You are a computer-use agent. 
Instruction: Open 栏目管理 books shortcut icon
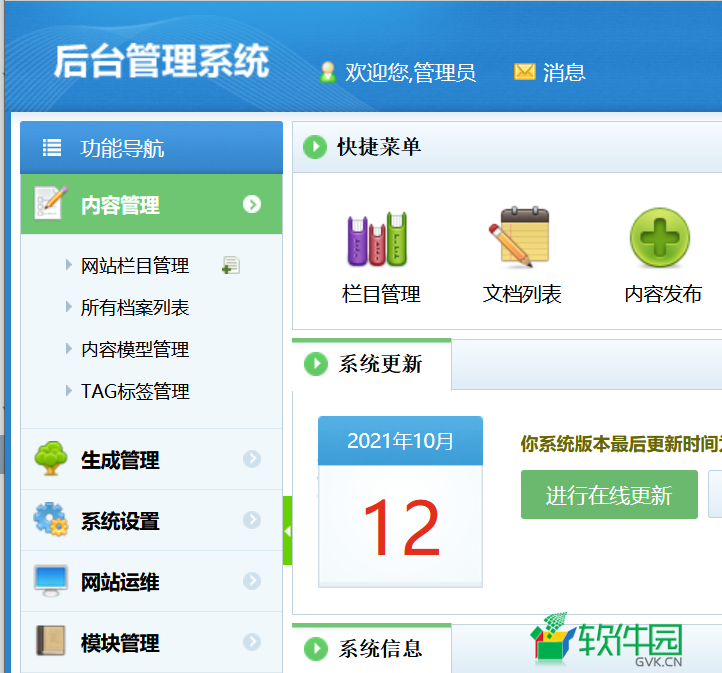(x=378, y=239)
